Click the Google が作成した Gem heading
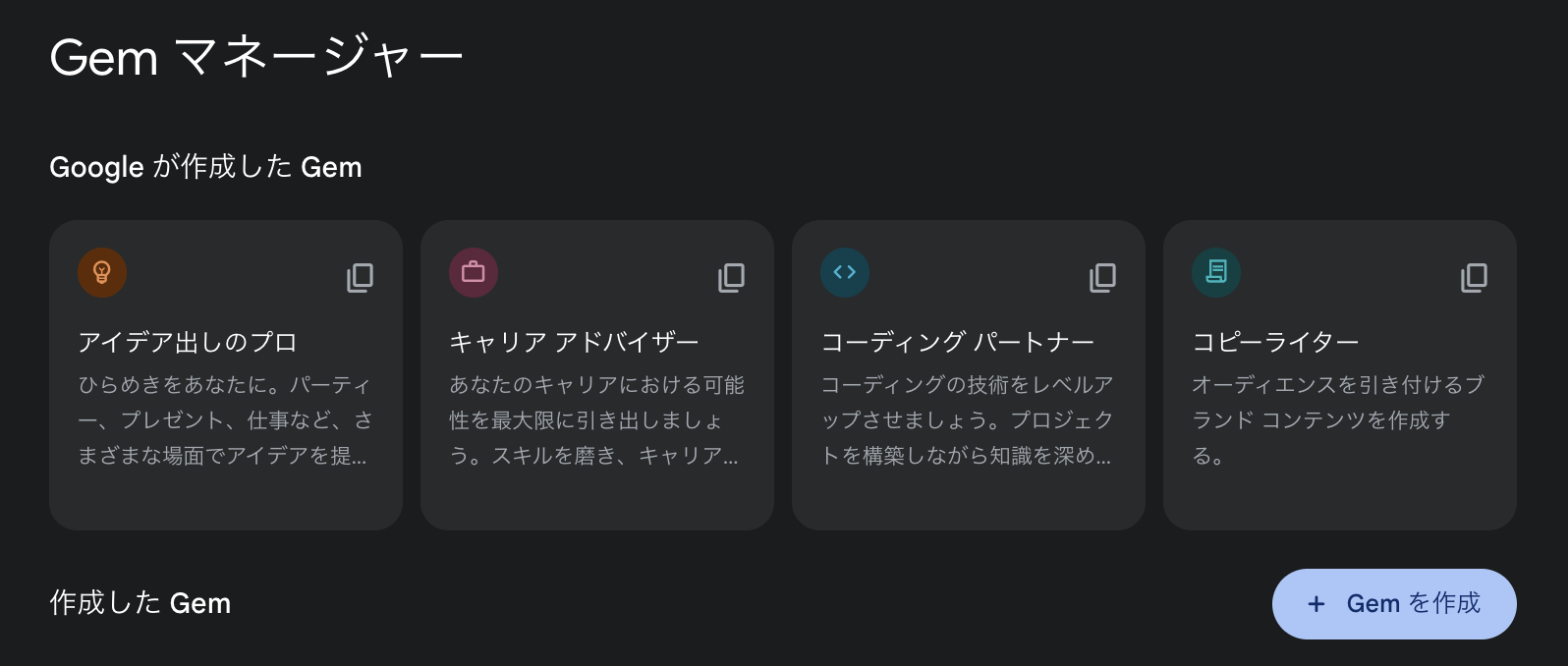1568x666 pixels. tap(205, 167)
